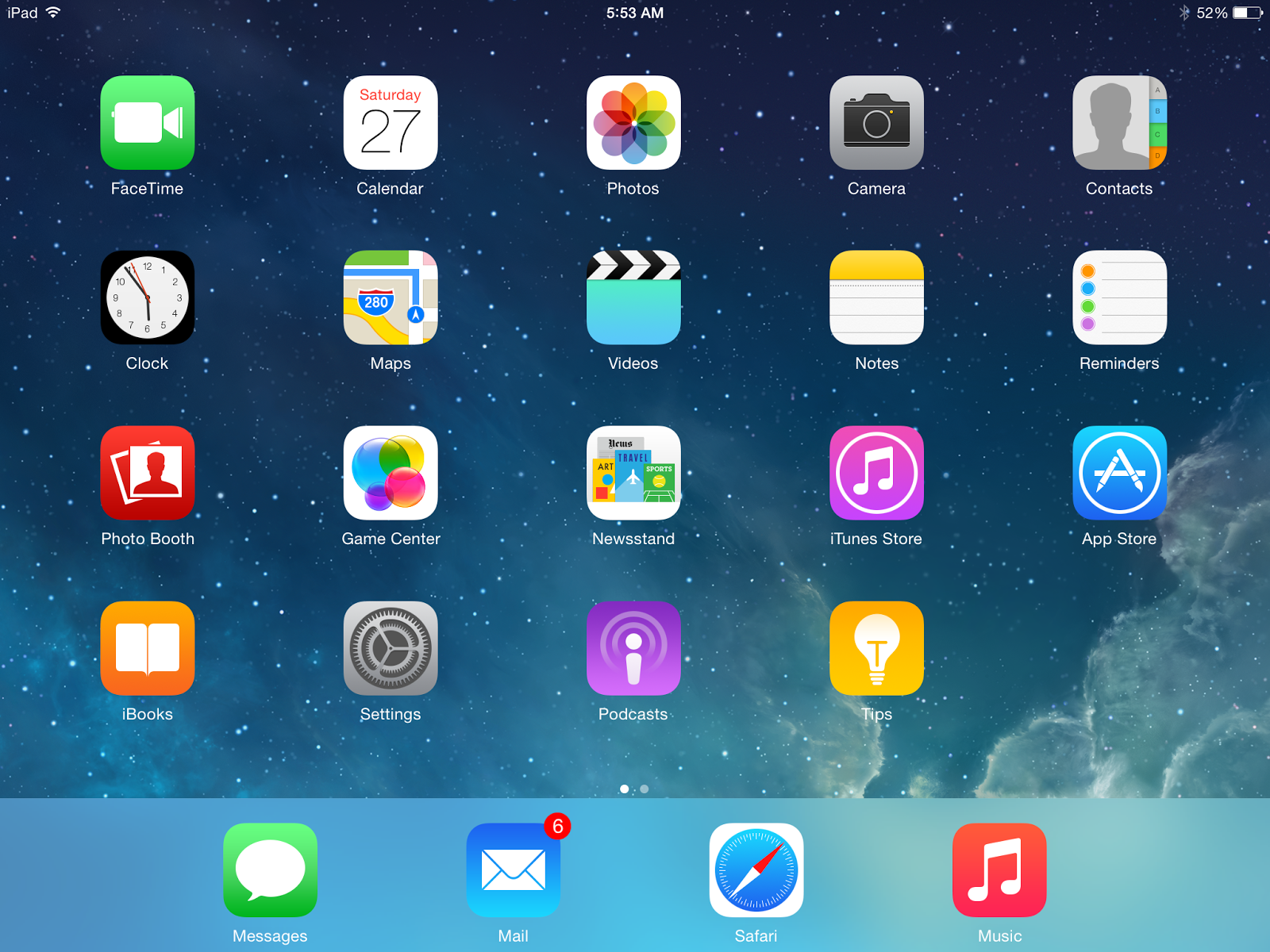Open the FaceTime app

148,123
